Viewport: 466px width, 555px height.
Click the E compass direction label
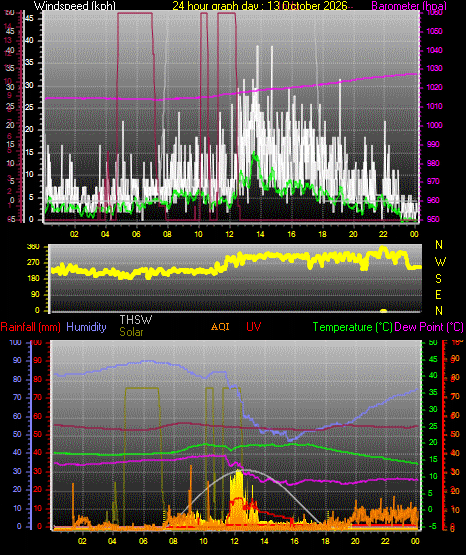438,294
